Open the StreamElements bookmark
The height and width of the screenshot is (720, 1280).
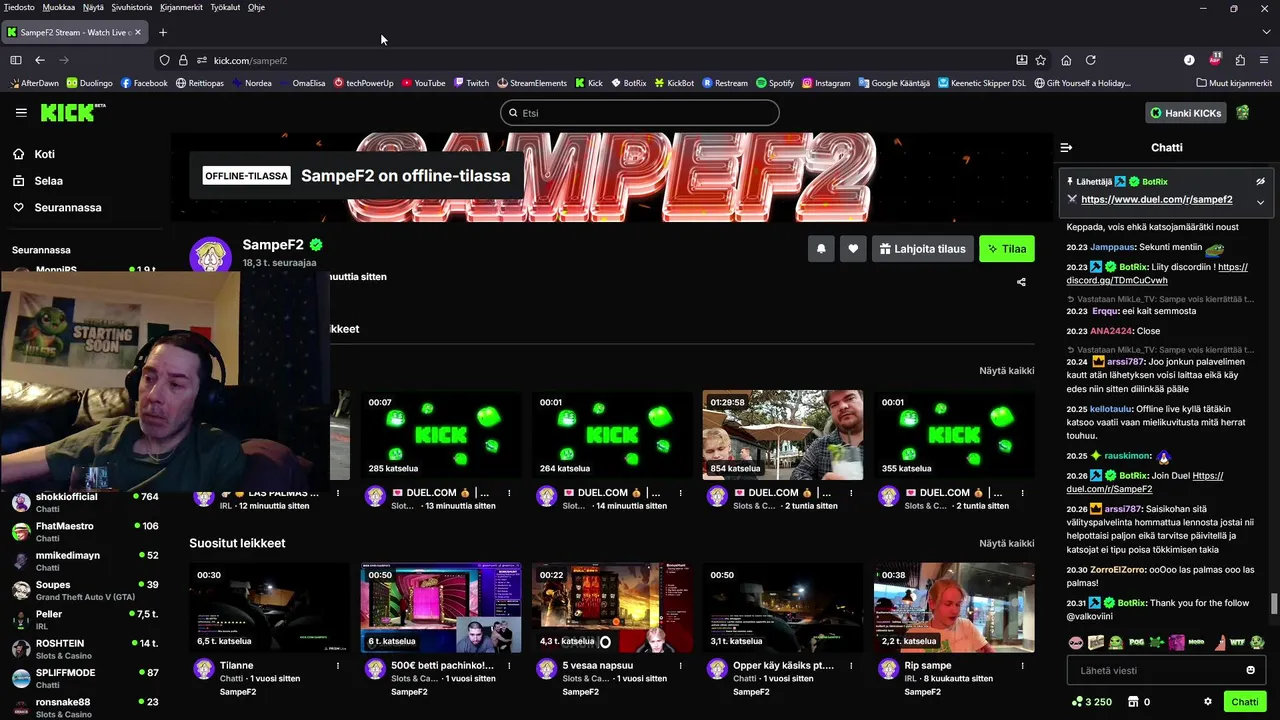pos(531,83)
